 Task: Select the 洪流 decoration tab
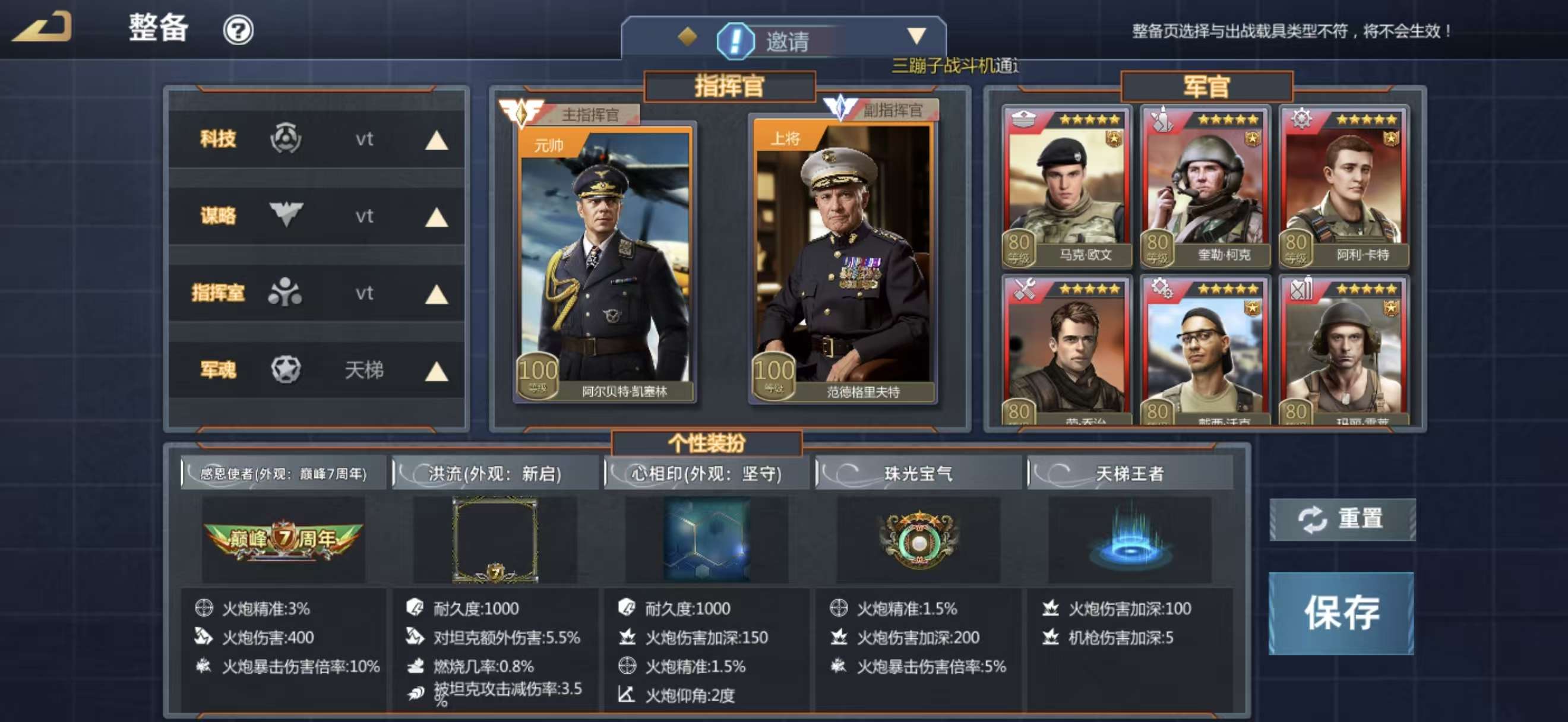coord(495,473)
